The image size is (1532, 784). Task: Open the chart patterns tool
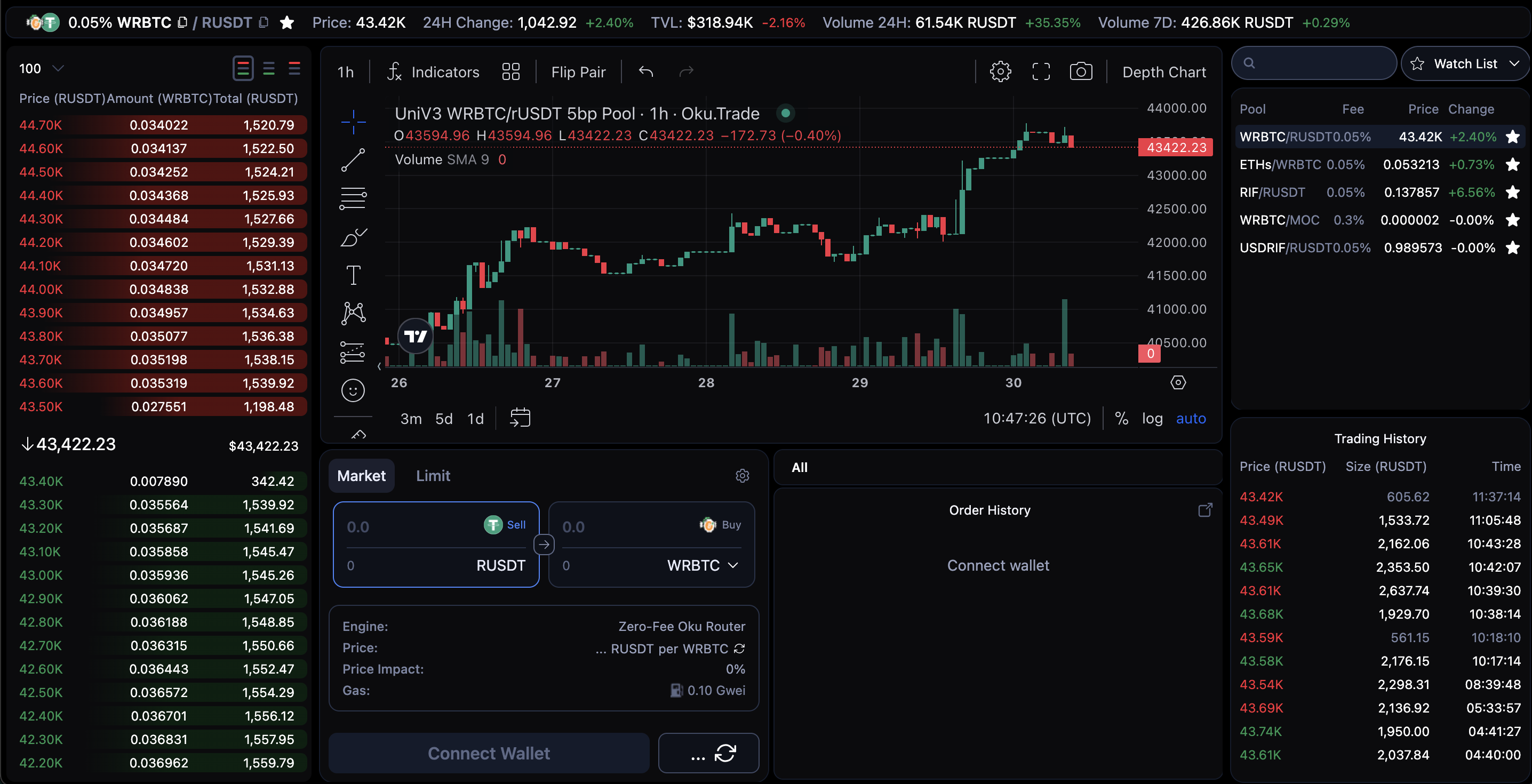[353, 313]
